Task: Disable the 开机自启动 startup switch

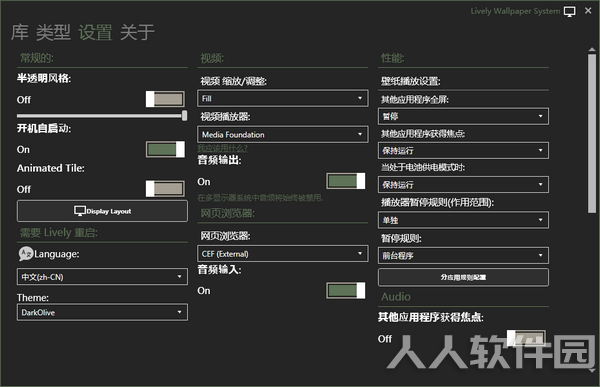Action: [165, 149]
